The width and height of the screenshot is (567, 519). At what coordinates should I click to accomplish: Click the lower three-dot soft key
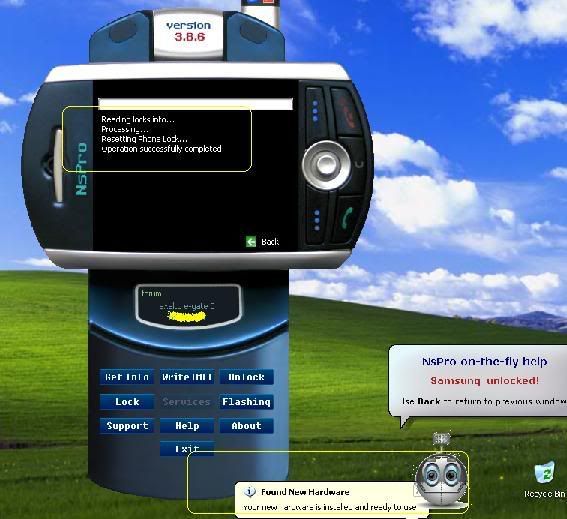tap(317, 220)
